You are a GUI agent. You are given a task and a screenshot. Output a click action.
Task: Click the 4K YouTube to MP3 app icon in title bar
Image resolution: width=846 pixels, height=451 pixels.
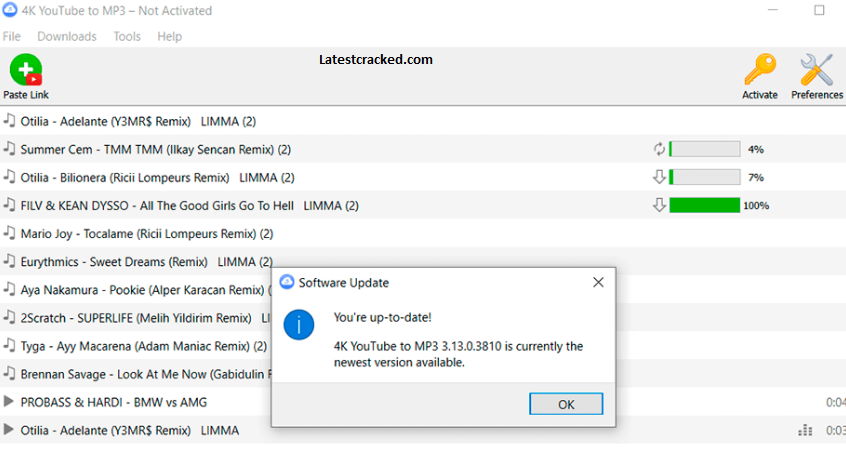click(x=10, y=10)
